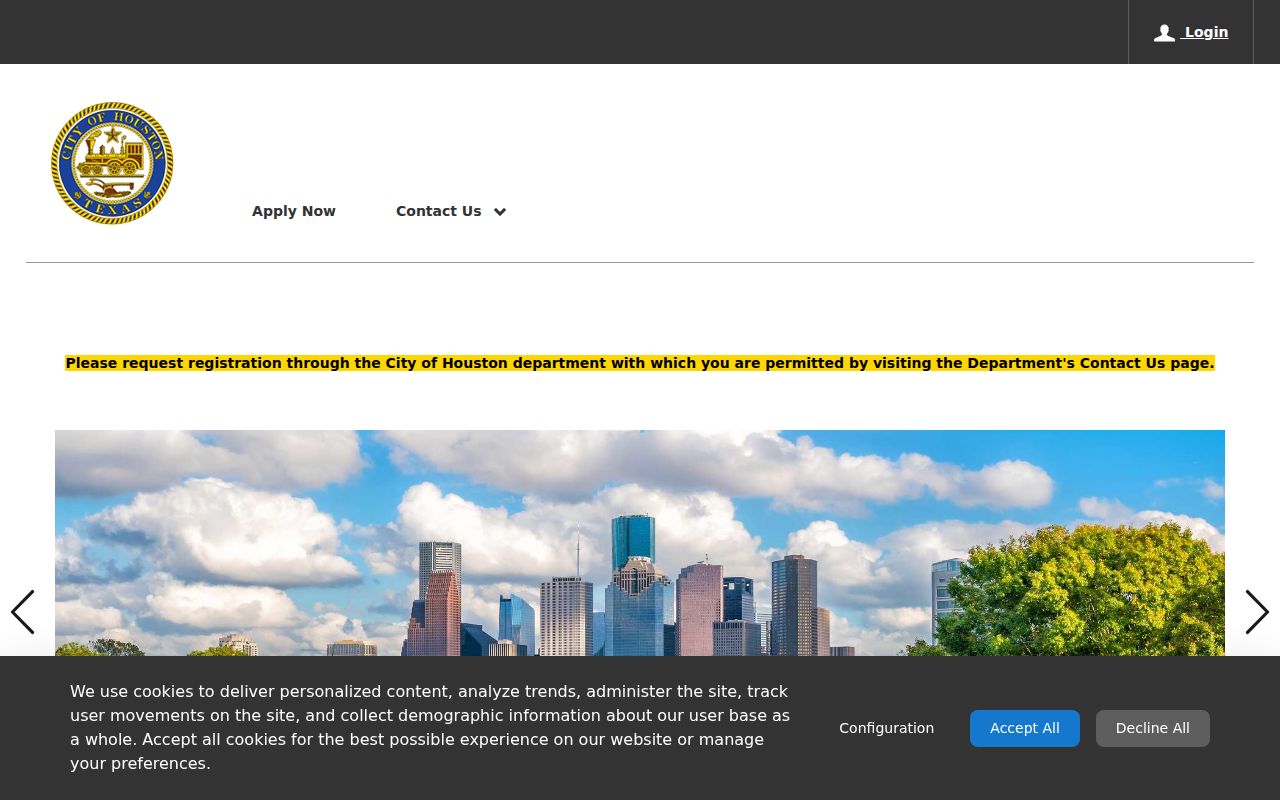Open cookie Configuration settings
Viewport: 1280px width, 800px height.
click(x=887, y=728)
